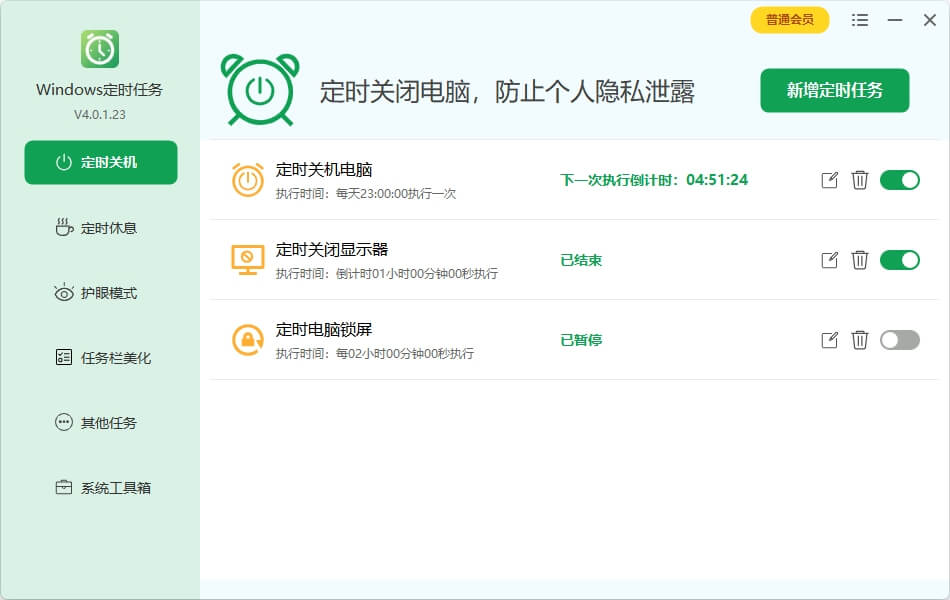Click the 每天23:00:00执行一次 schedule text
Screen dimensions: 950x600
click(x=396, y=194)
